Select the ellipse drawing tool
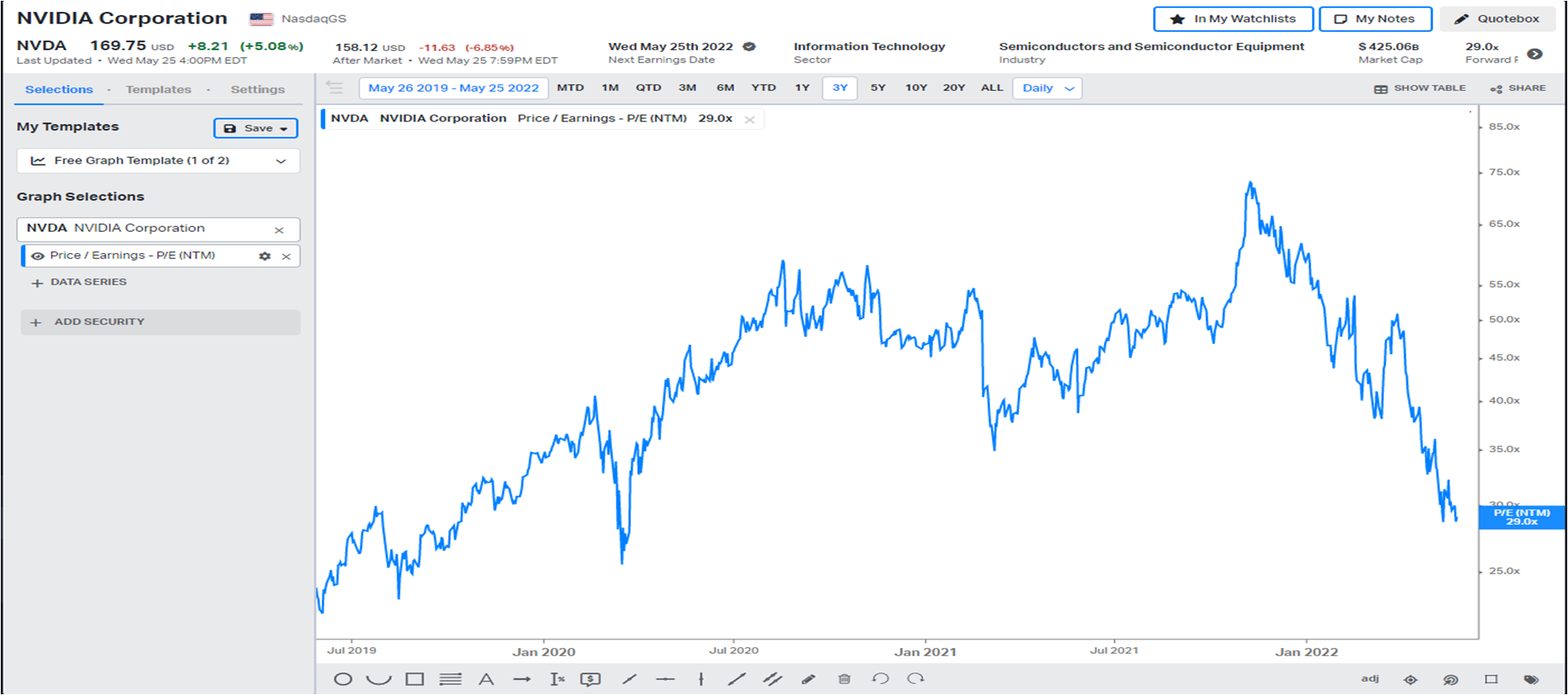Viewport: 1568px width, 695px height. 343,679
